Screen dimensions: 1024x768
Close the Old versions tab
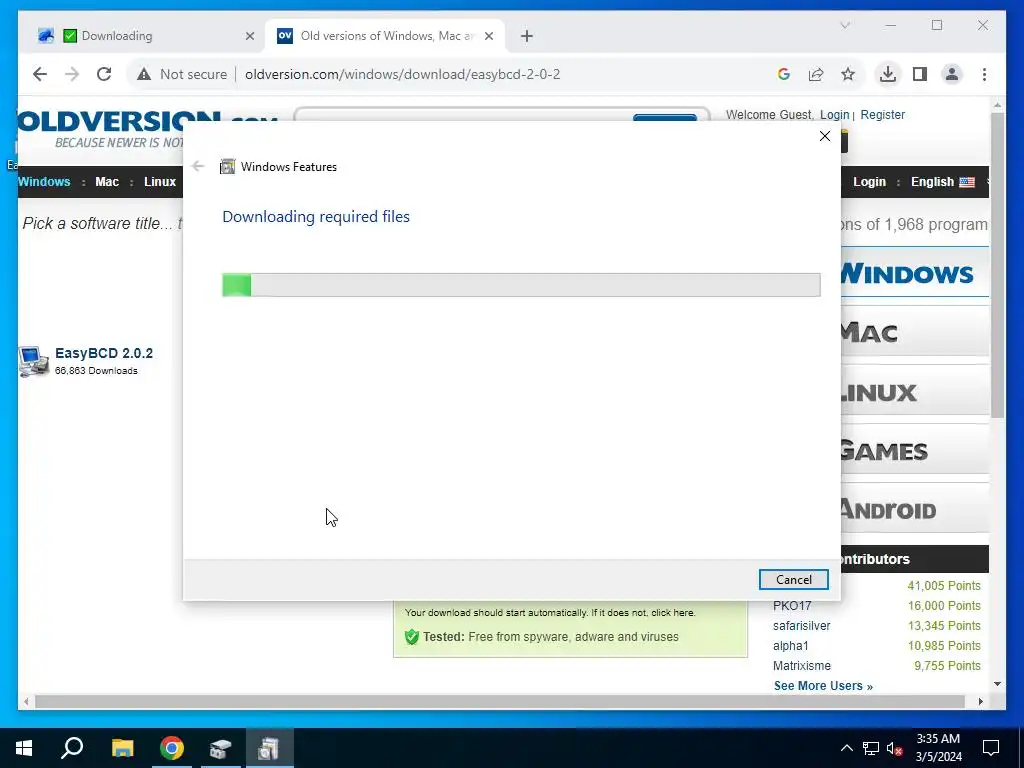[x=488, y=37]
